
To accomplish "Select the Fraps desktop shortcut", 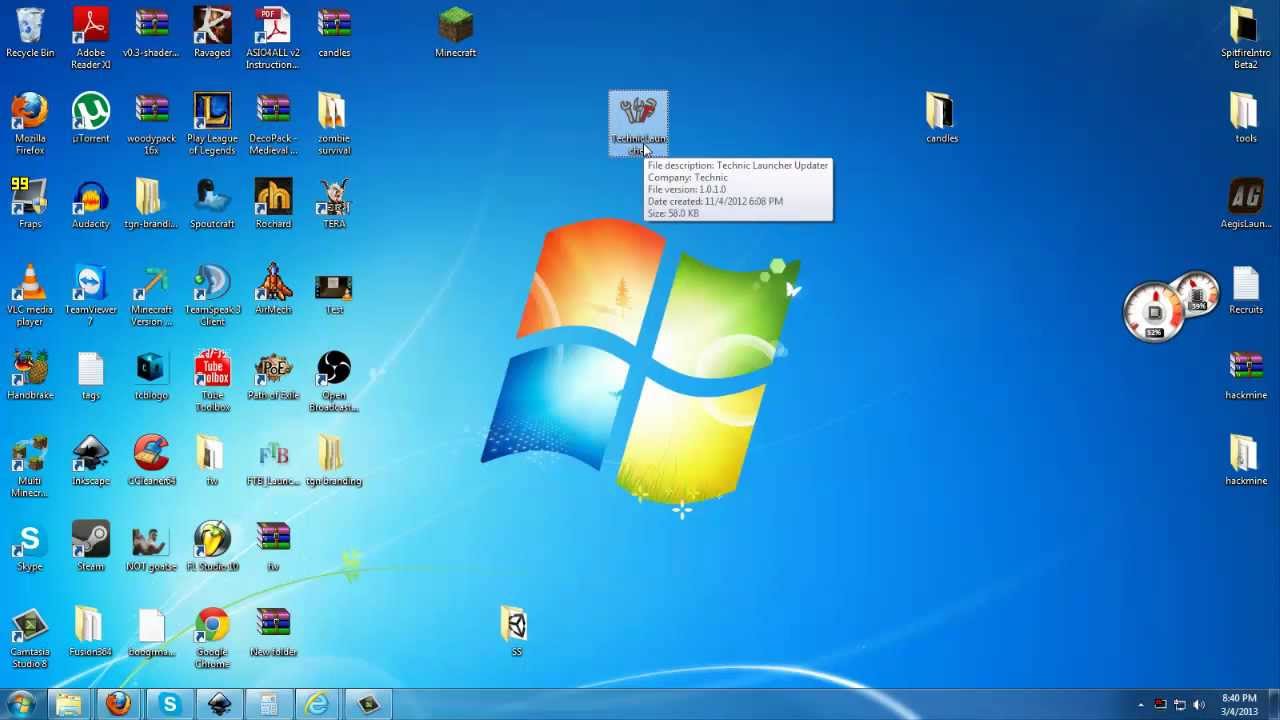I will [x=30, y=204].
